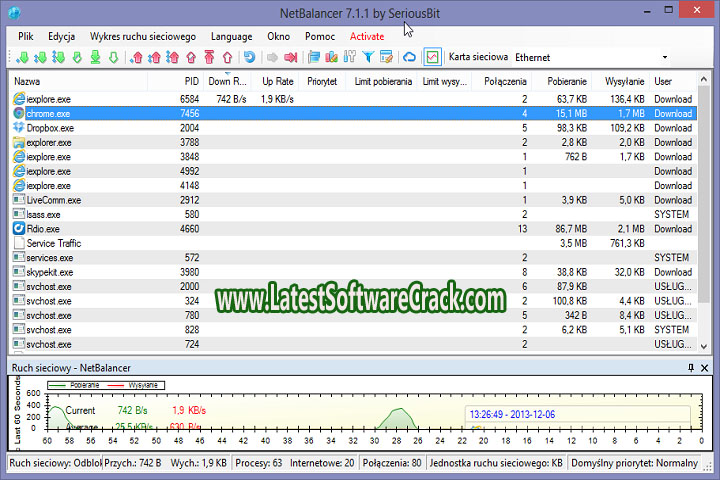Click the colored bar chart toolbar icon
Viewport: 720px width, 480px height.
click(x=332, y=57)
